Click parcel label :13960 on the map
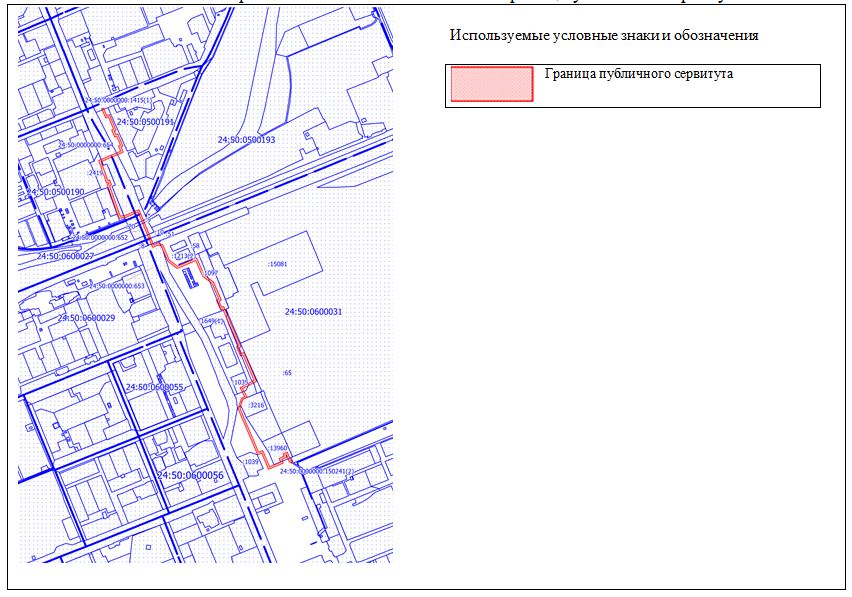Screen dimensions: 852x597 pyautogui.click(x=278, y=449)
